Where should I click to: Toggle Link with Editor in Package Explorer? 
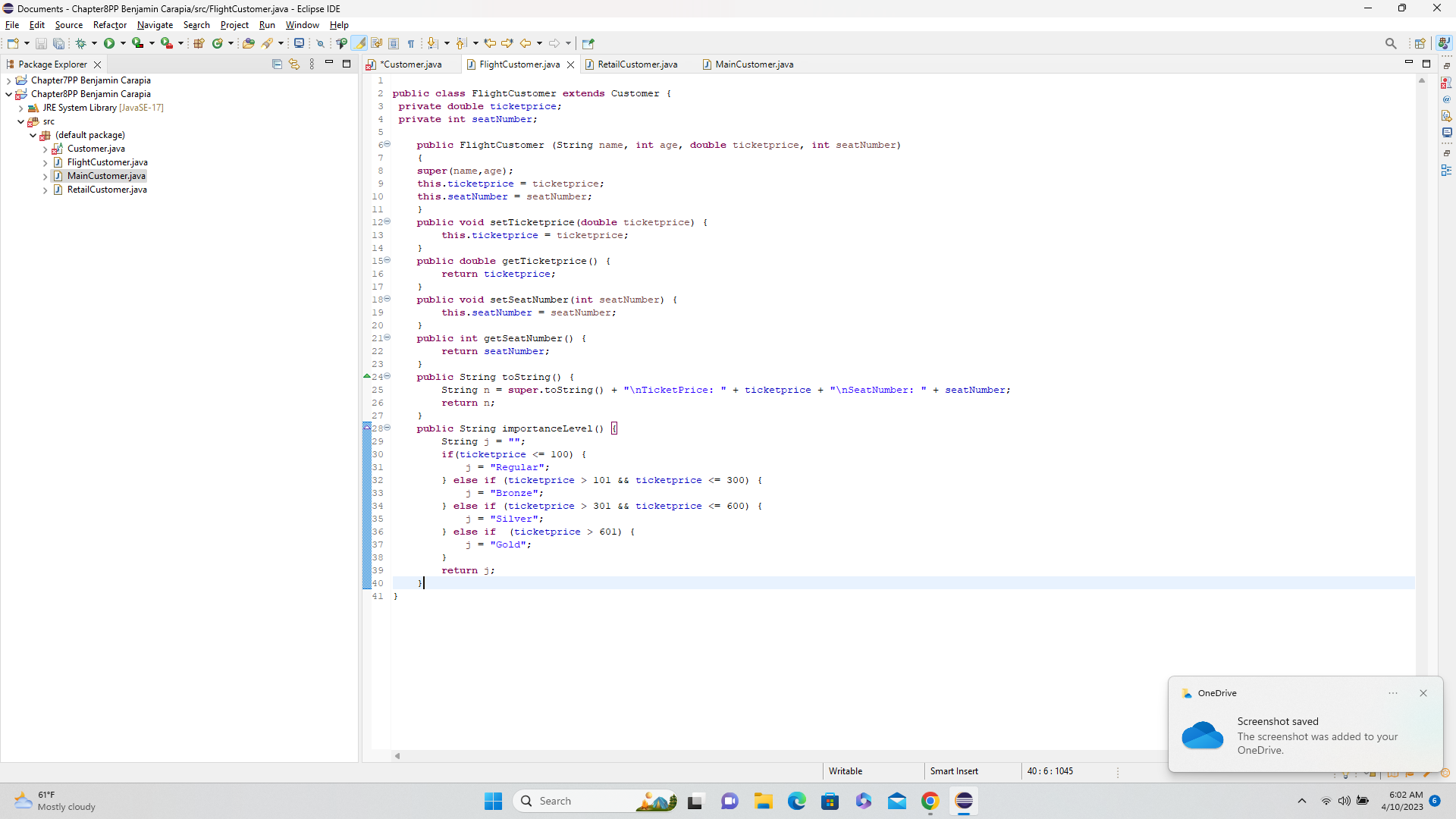(294, 64)
